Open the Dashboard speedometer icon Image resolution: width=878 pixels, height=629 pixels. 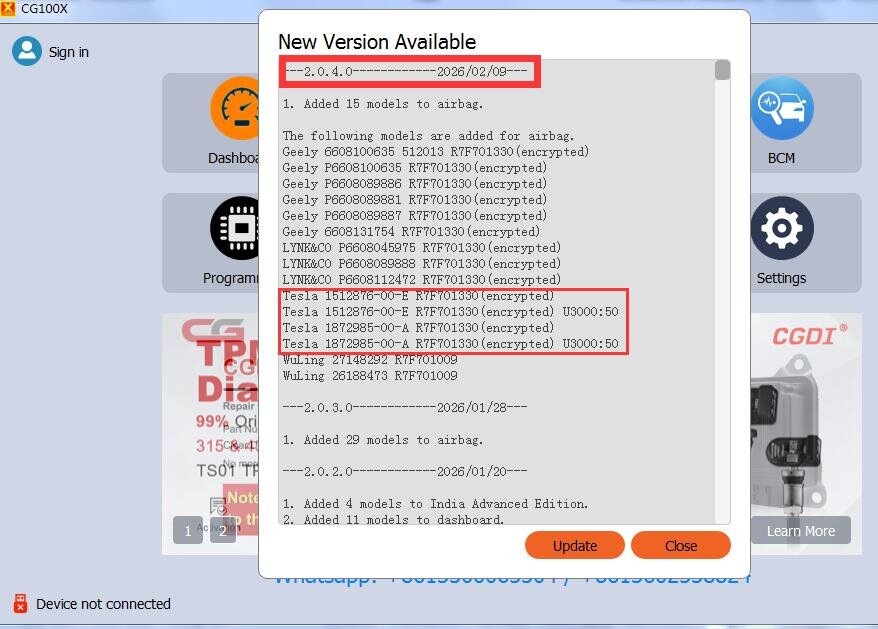coord(235,108)
